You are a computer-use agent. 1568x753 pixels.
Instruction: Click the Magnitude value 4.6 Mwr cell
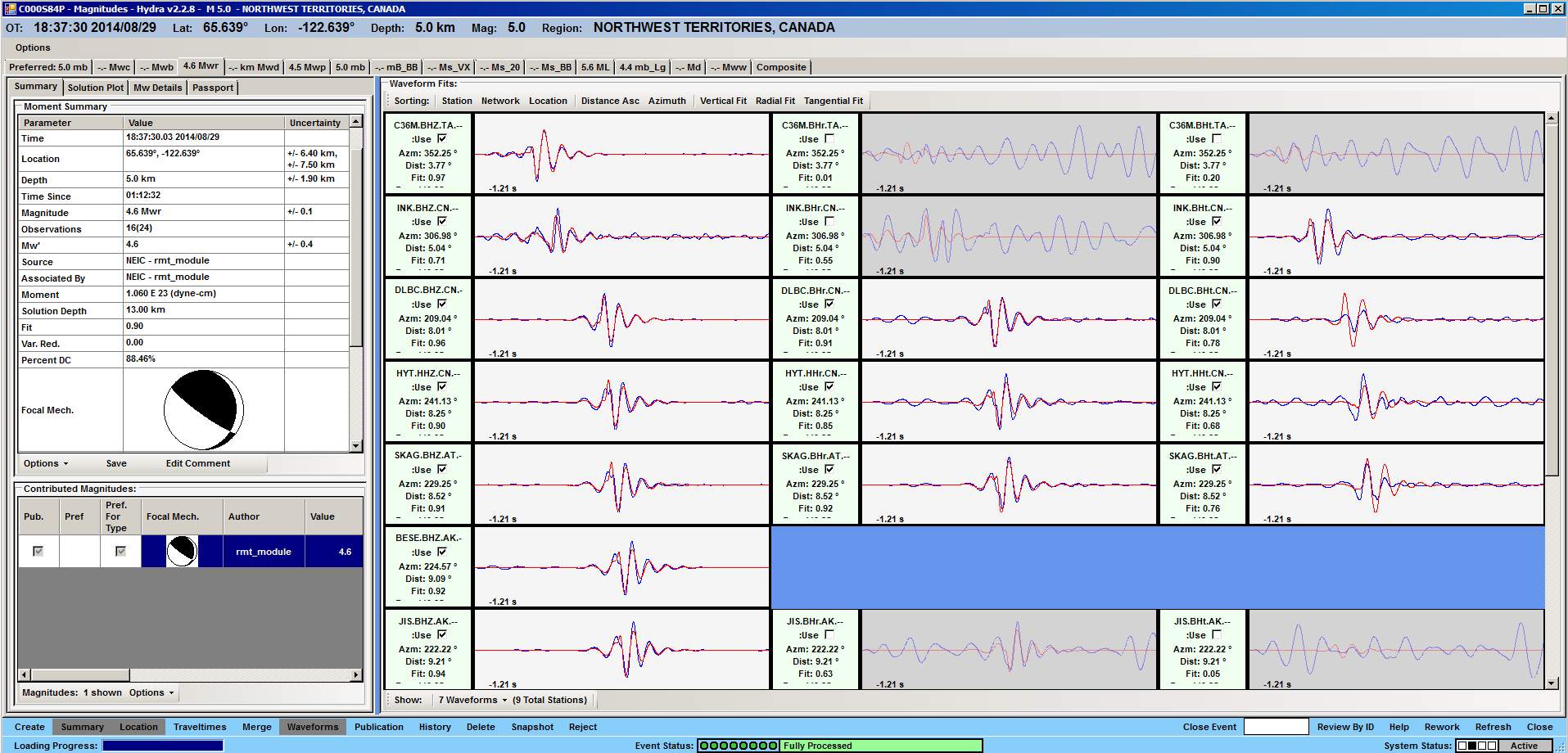203,212
